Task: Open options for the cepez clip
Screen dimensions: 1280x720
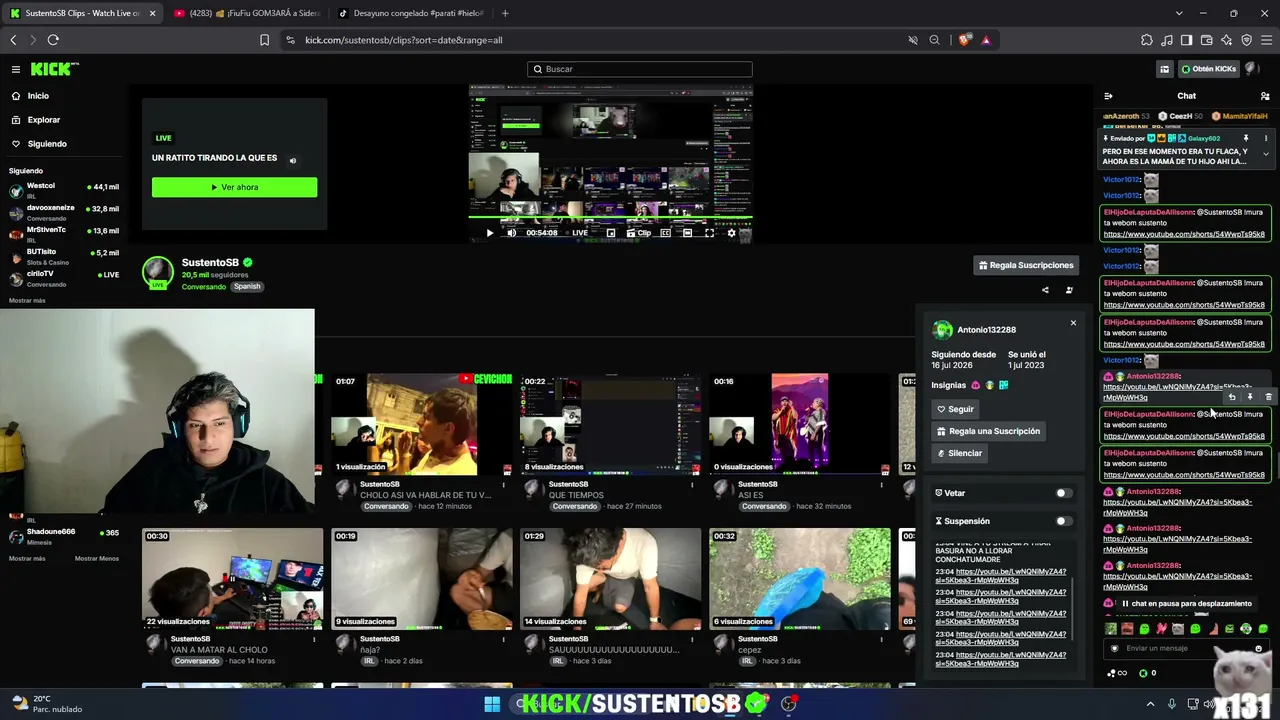Action: pyautogui.click(x=882, y=640)
